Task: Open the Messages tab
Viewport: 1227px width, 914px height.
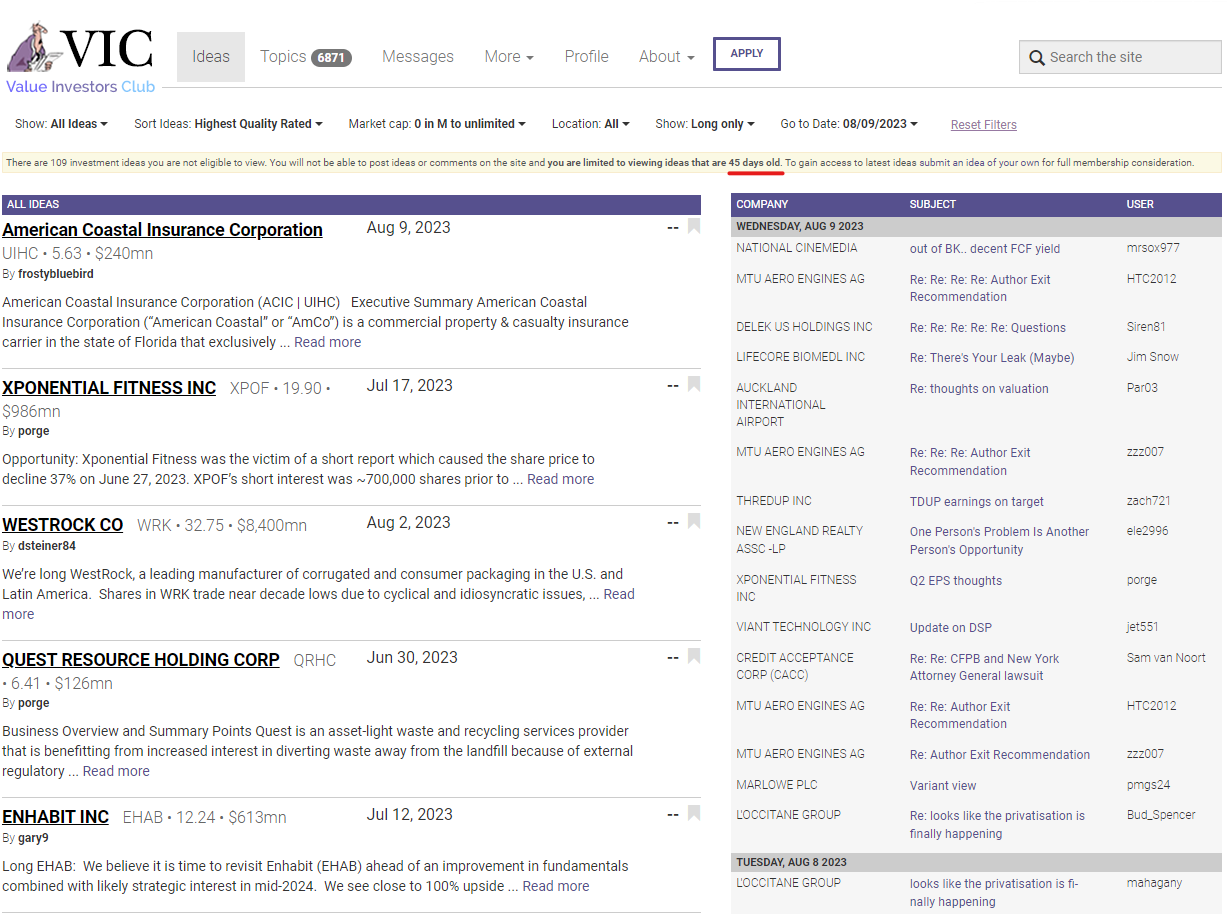Action: 418,57
